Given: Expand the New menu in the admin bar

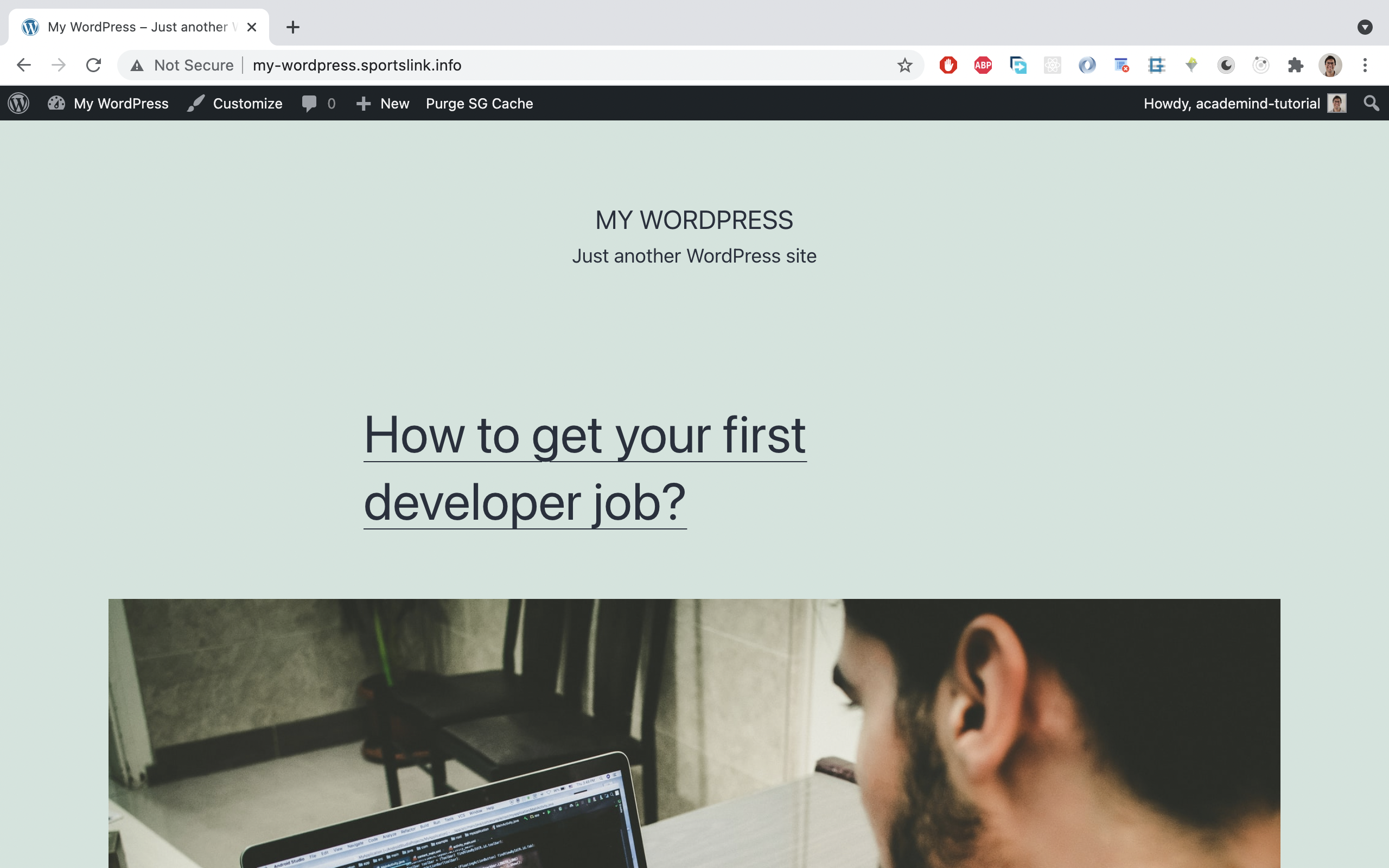Looking at the screenshot, I should pyautogui.click(x=381, y=103).
